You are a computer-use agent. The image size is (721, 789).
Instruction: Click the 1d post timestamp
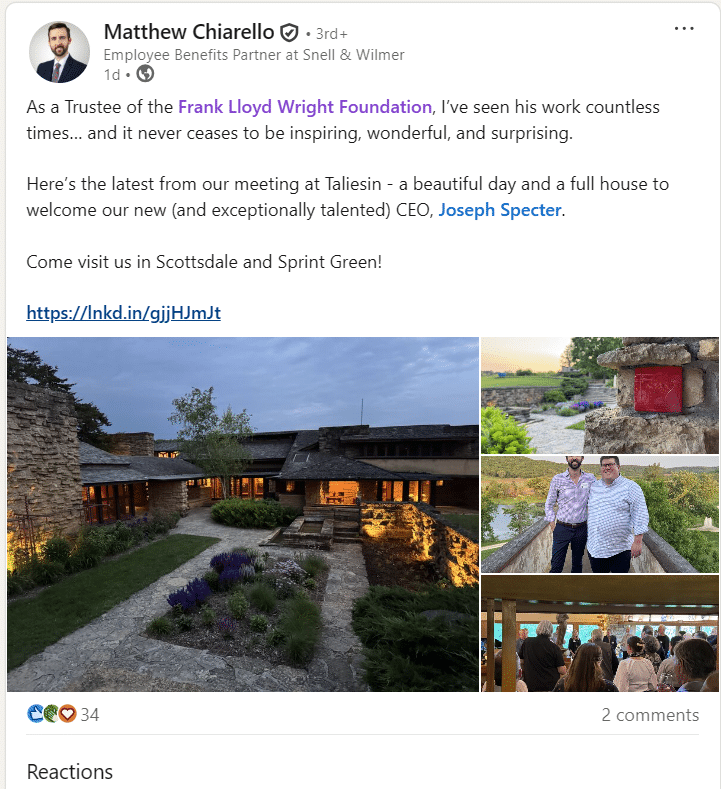click(111, 73)
